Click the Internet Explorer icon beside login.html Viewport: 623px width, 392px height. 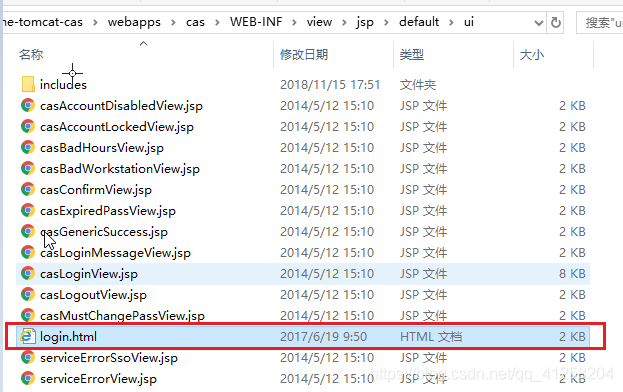(28, 336)
